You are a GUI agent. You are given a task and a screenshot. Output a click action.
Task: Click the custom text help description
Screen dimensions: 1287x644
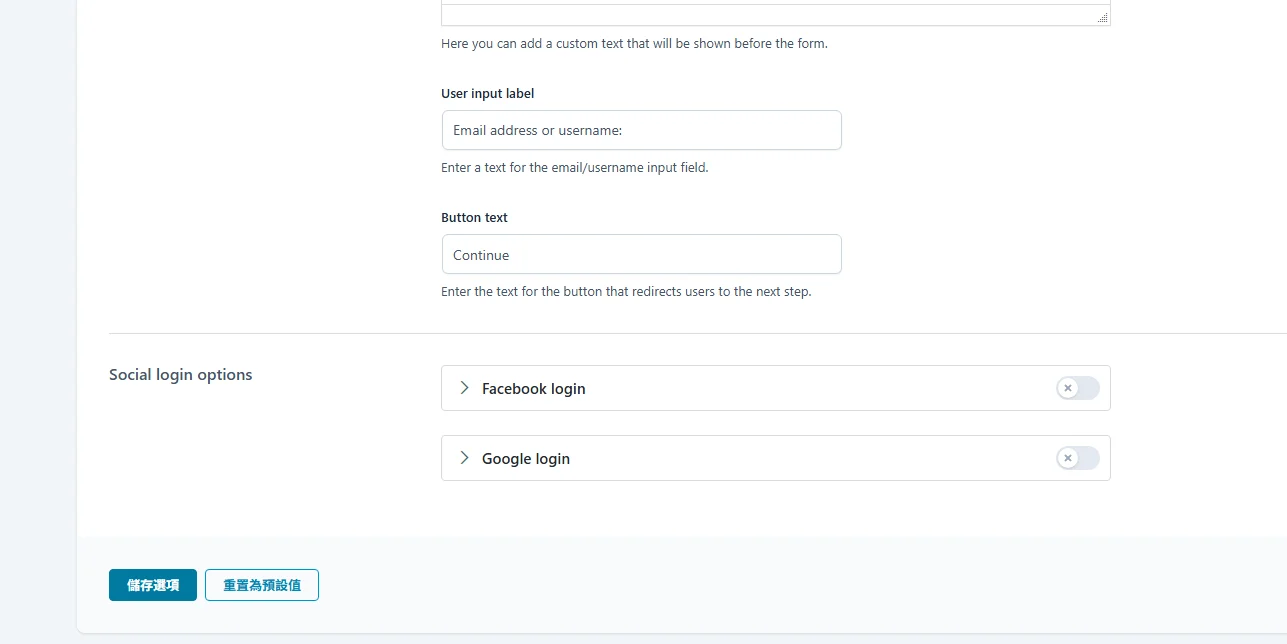pos(634,44)
